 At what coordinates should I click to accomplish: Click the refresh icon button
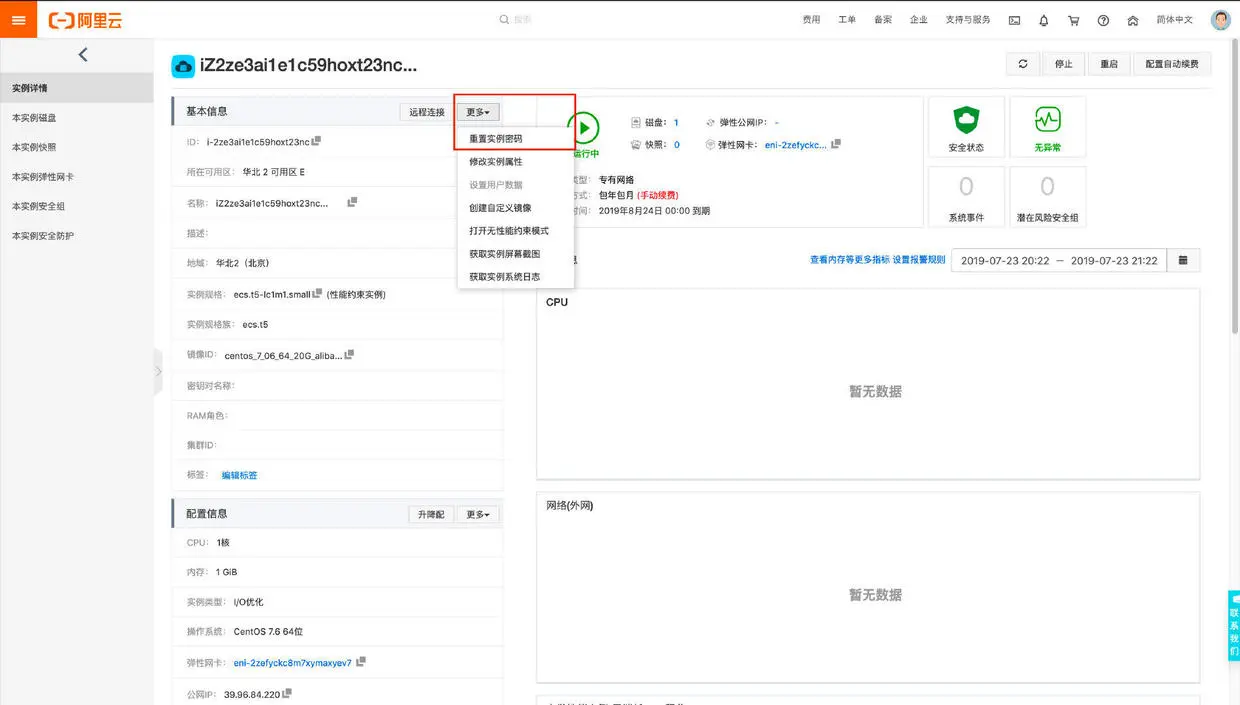point(1023,64)
